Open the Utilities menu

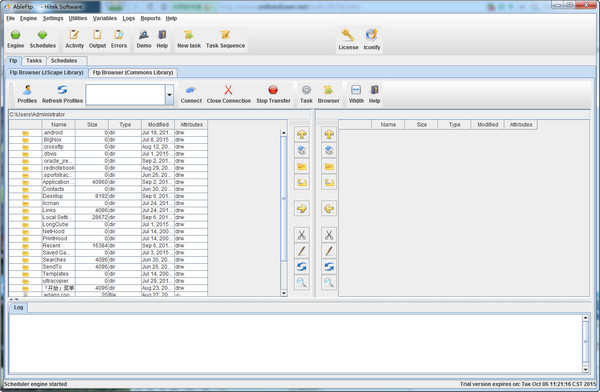click(x=78, y=18)
